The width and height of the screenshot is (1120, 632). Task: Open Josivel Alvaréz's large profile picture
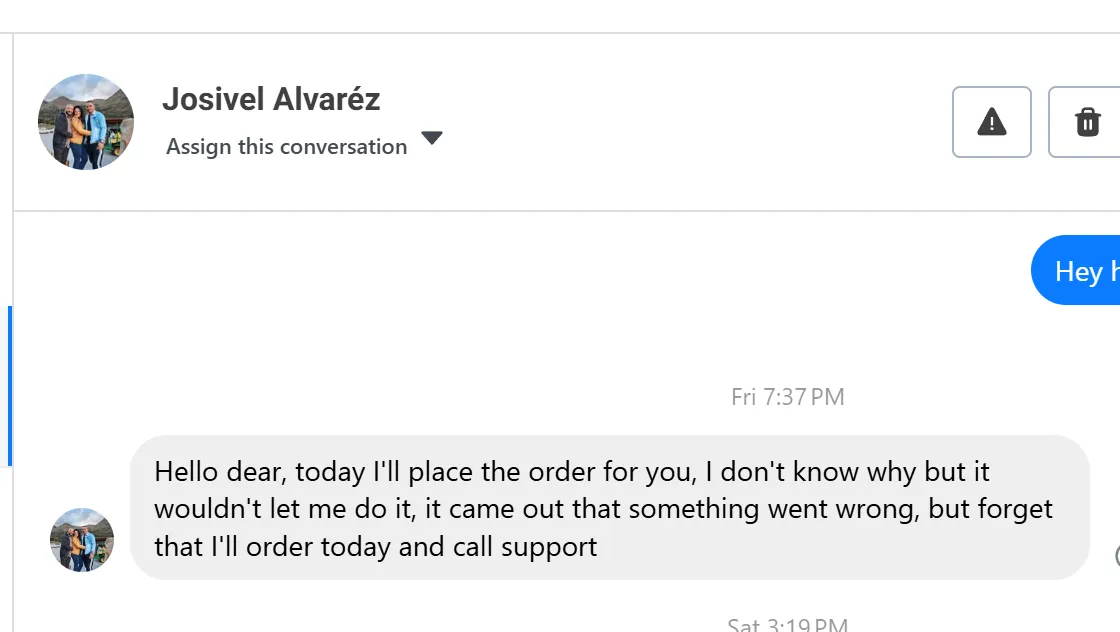86,122
